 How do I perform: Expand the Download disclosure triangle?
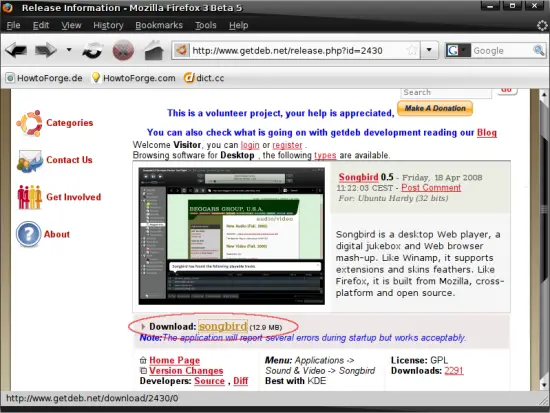(x=143, y=327)
